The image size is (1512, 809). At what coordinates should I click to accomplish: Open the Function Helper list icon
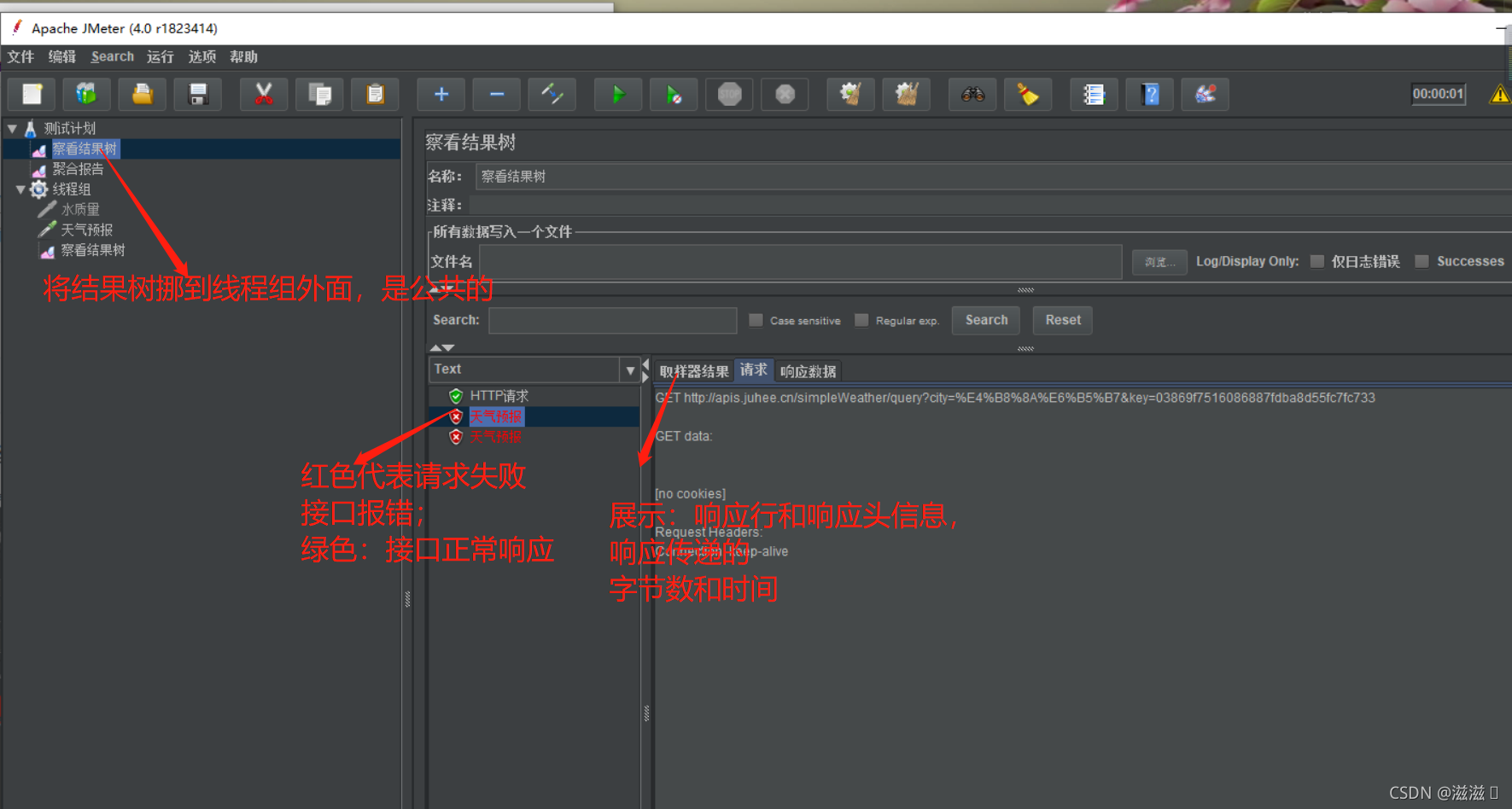point(1094,94)
